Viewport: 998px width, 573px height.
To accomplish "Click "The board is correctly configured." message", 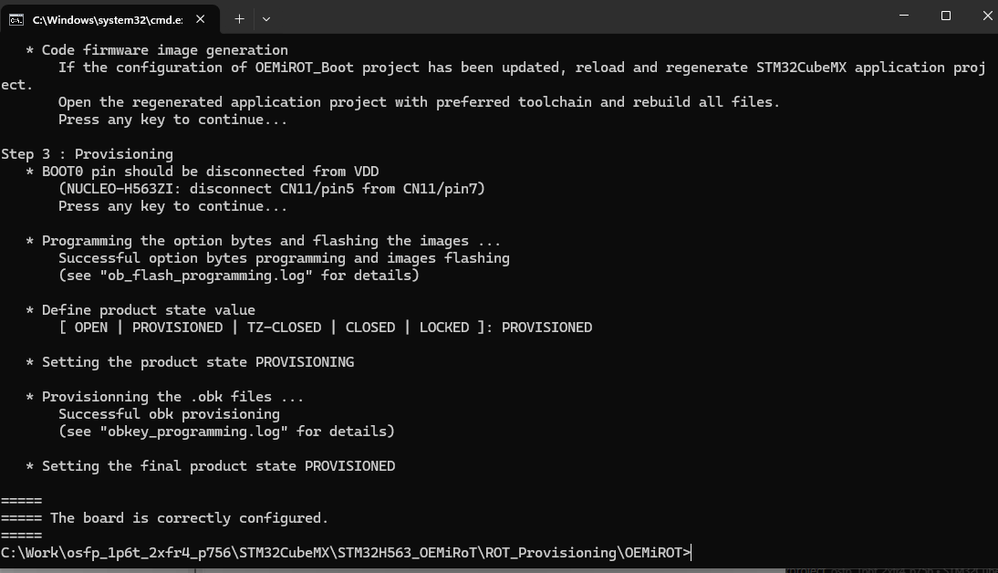I will point(189,518).
